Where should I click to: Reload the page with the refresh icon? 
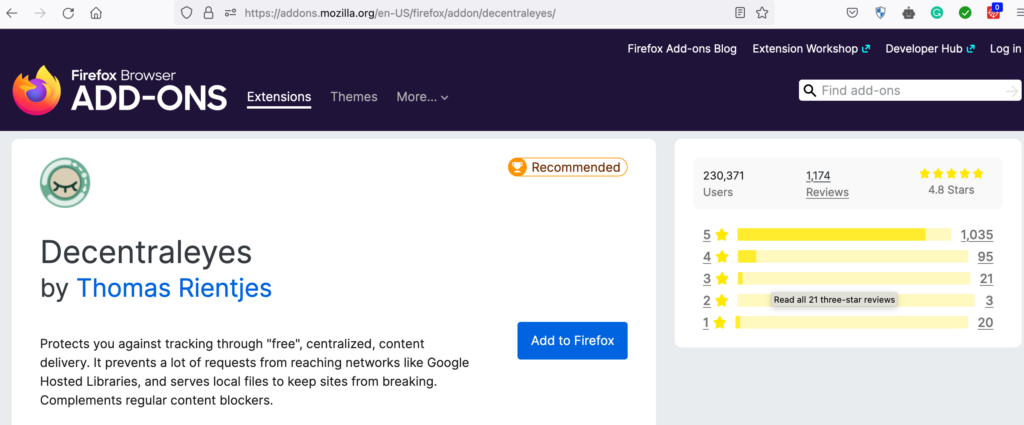pos(68,13)
